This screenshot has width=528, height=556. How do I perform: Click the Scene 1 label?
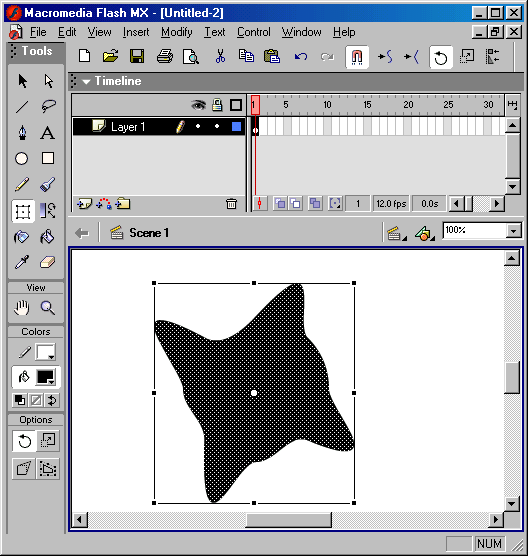(149, 233)
